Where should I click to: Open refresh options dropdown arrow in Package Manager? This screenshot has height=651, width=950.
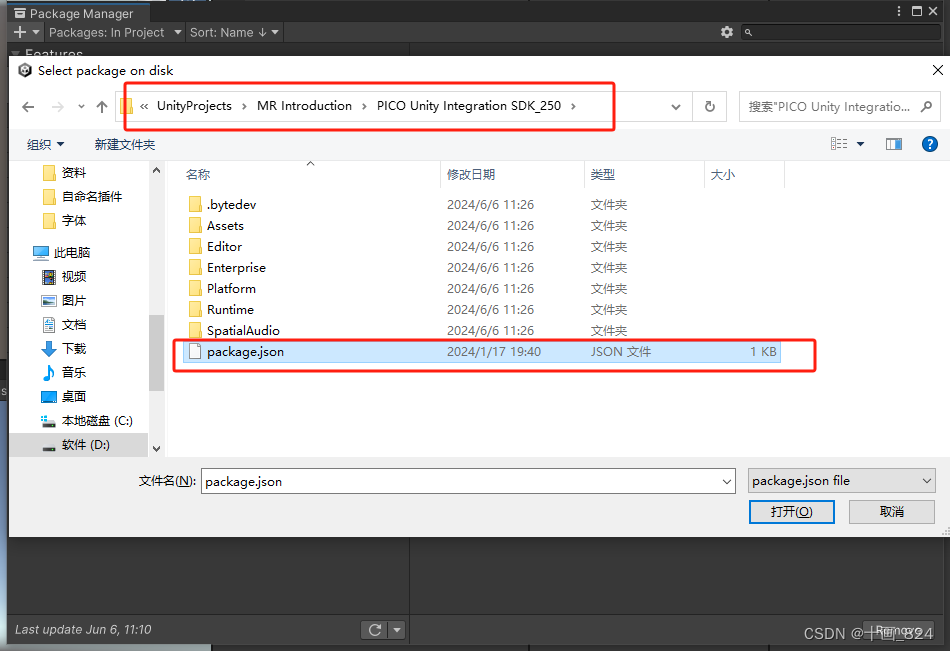point(397,630)
